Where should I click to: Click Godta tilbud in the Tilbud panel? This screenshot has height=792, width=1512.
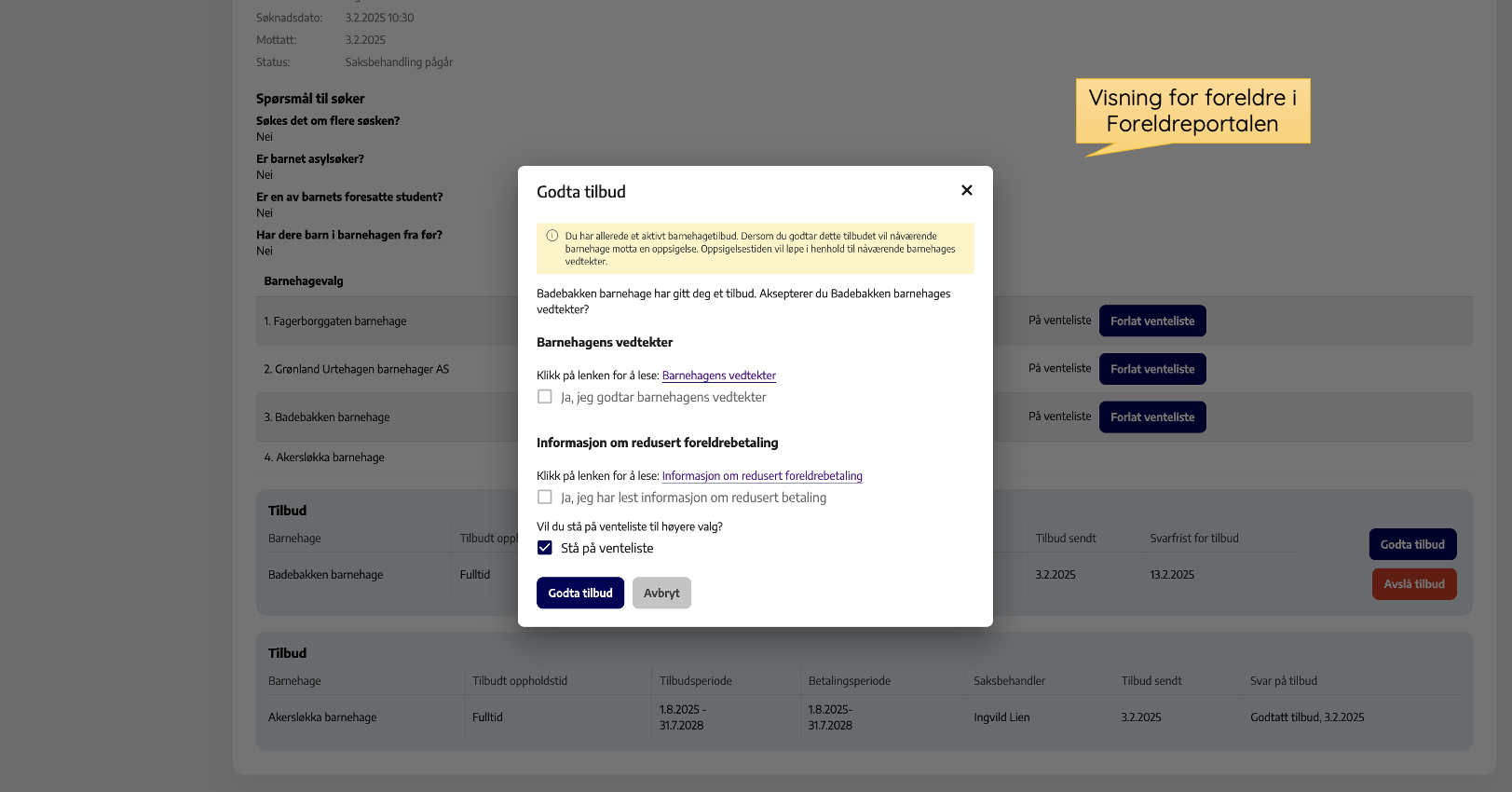pyautogui.click(x=1411, y=544)
